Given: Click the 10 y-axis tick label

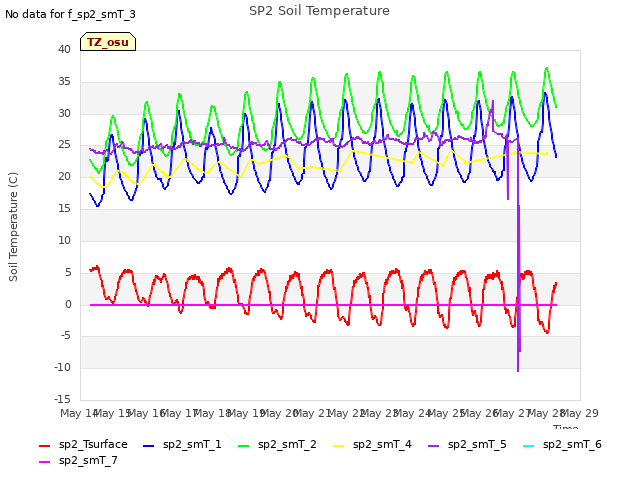Looking at the screenshot, I should [64, 240].
